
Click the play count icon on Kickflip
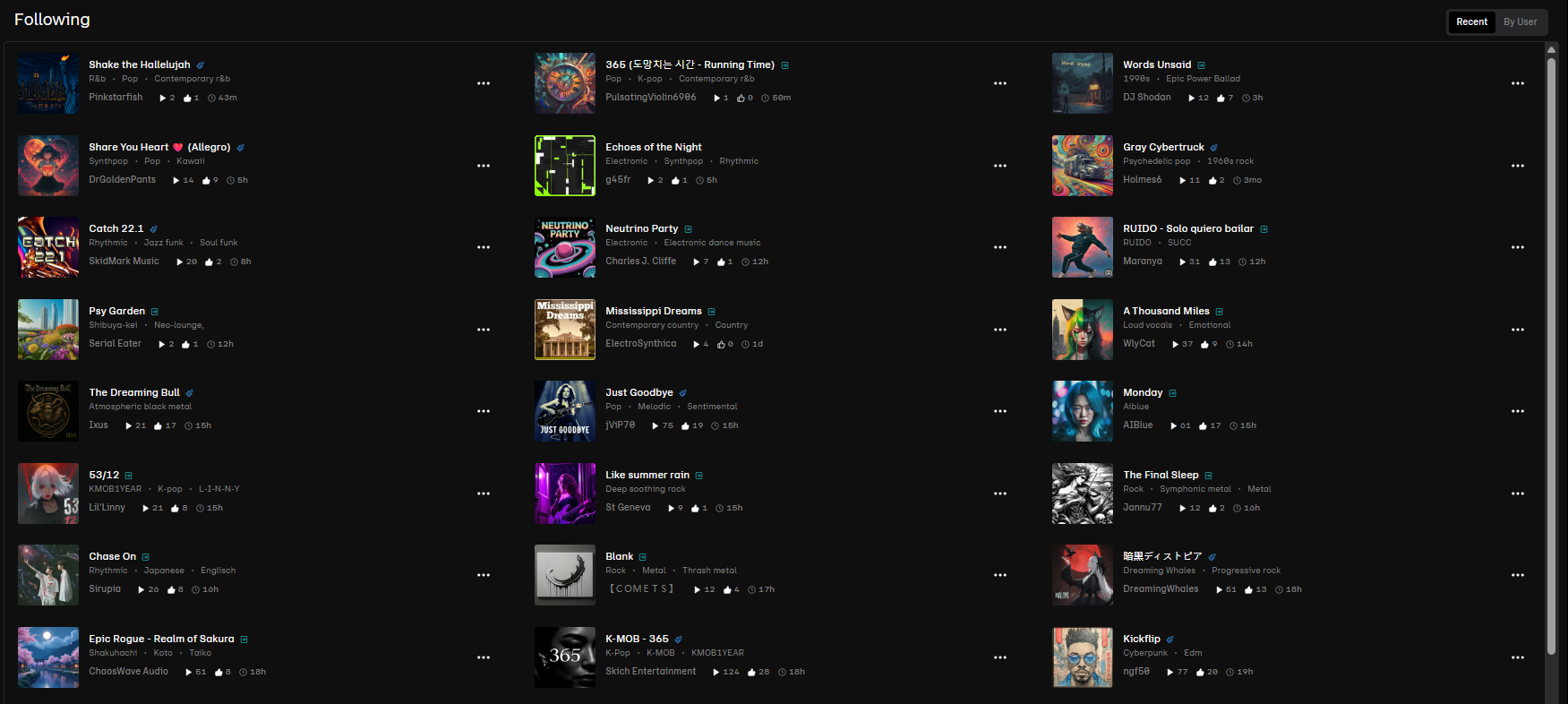pyautogui.click(x=1170, y=672)
